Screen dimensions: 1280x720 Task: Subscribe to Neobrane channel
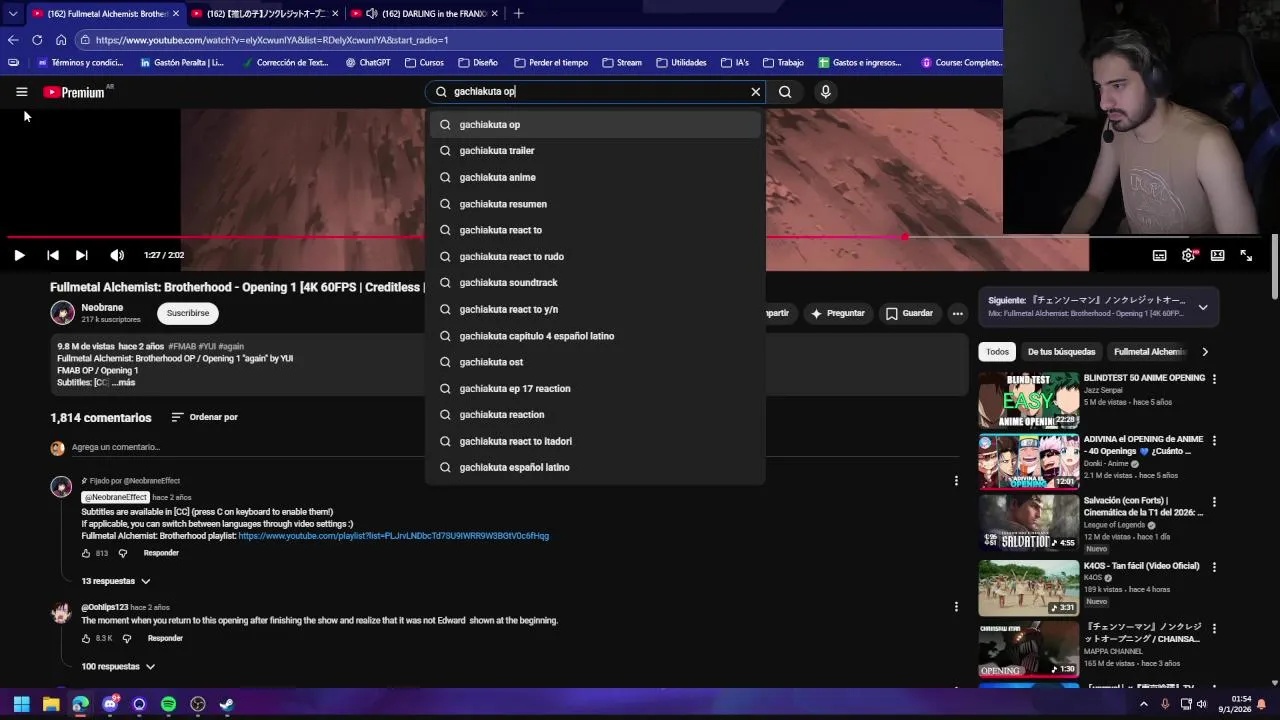pyautogui.click(x=188, y=313)
